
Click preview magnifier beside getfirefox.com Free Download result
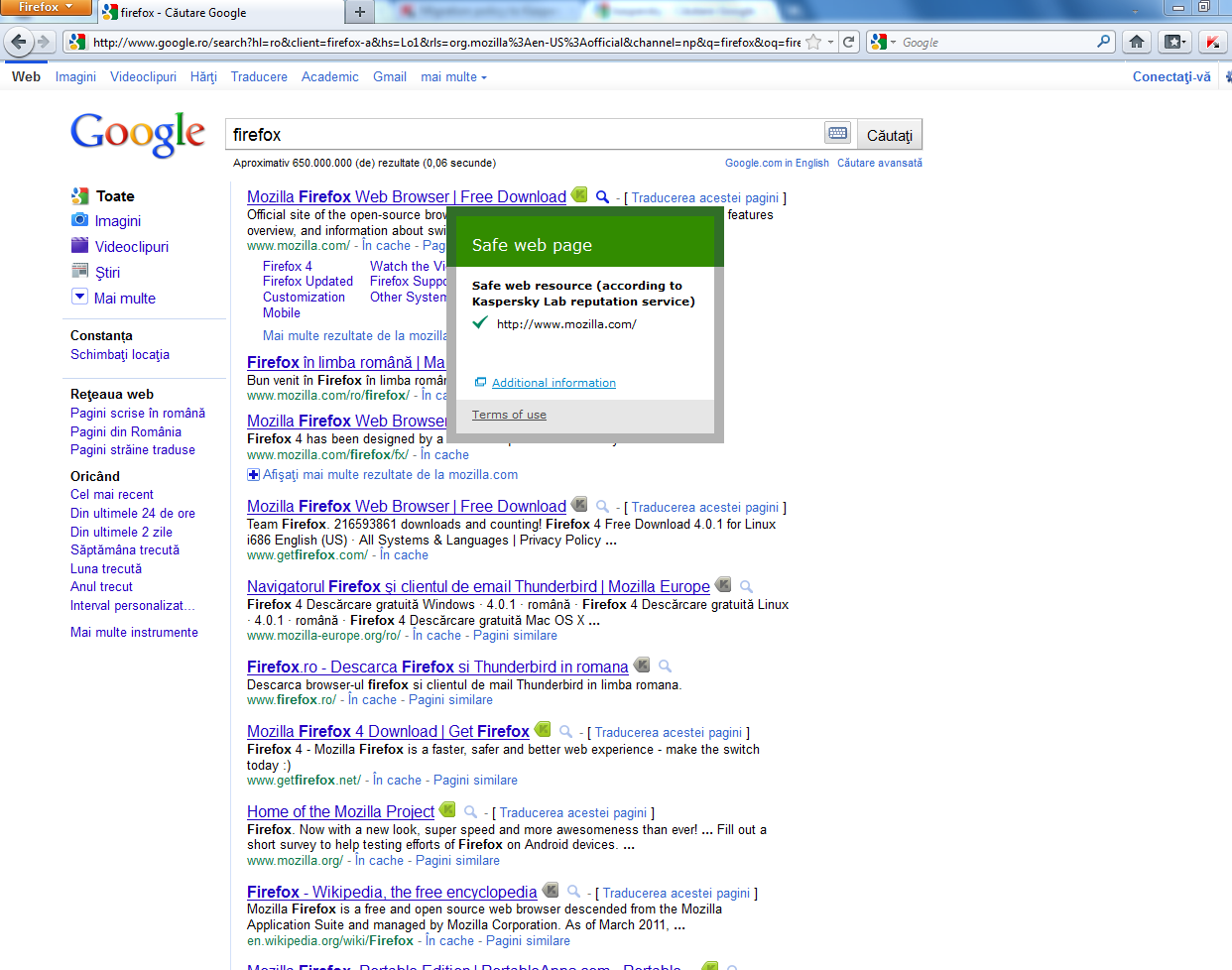point(602,507)
